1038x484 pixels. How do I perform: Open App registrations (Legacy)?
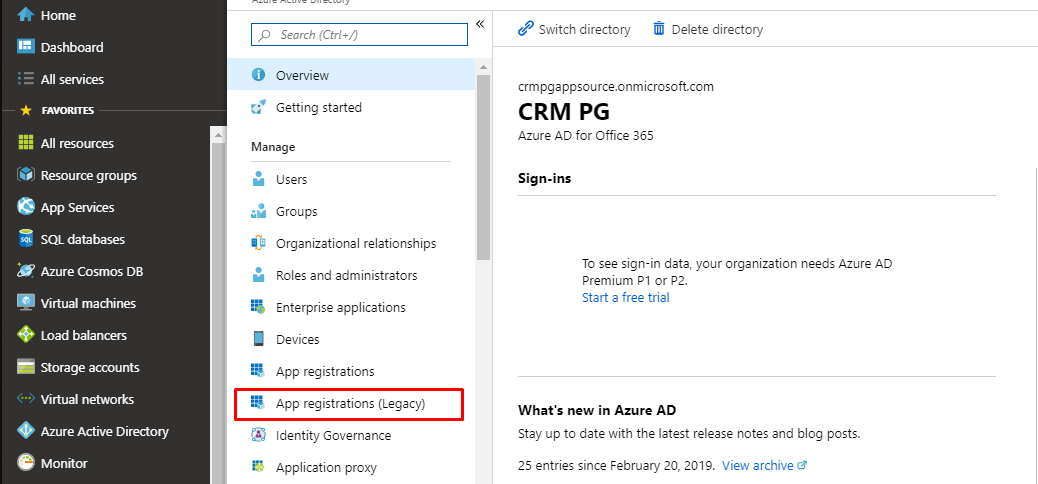(350, 404)
